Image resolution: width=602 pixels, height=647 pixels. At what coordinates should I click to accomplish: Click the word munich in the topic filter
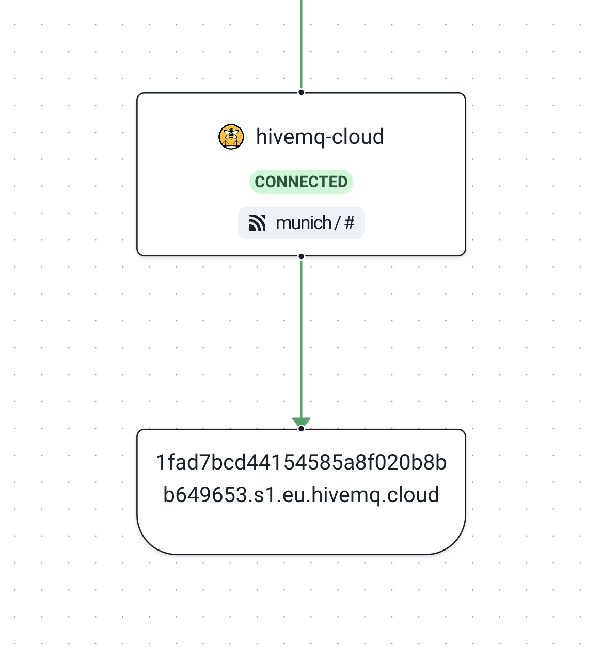point(303,223)
